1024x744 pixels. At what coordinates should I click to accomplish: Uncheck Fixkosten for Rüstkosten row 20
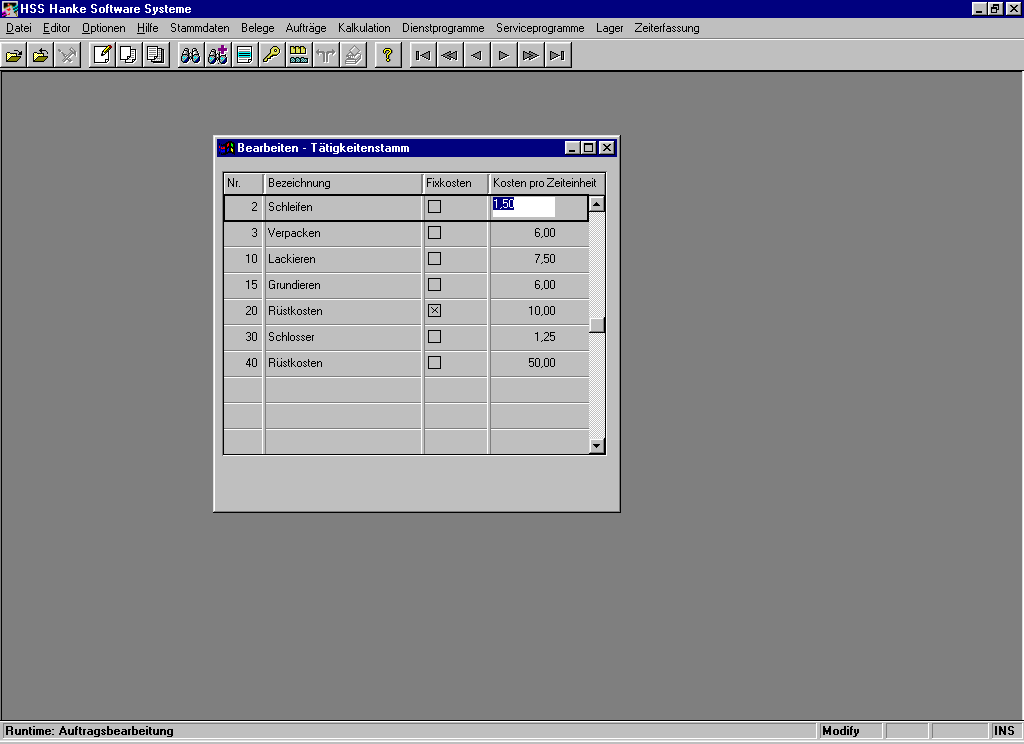(434, 311)
